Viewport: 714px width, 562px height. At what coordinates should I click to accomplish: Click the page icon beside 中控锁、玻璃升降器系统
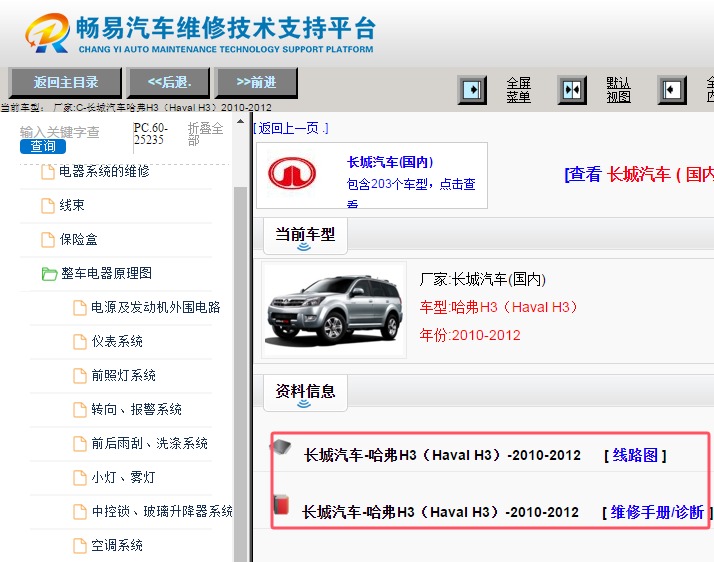tap(80, 512)
